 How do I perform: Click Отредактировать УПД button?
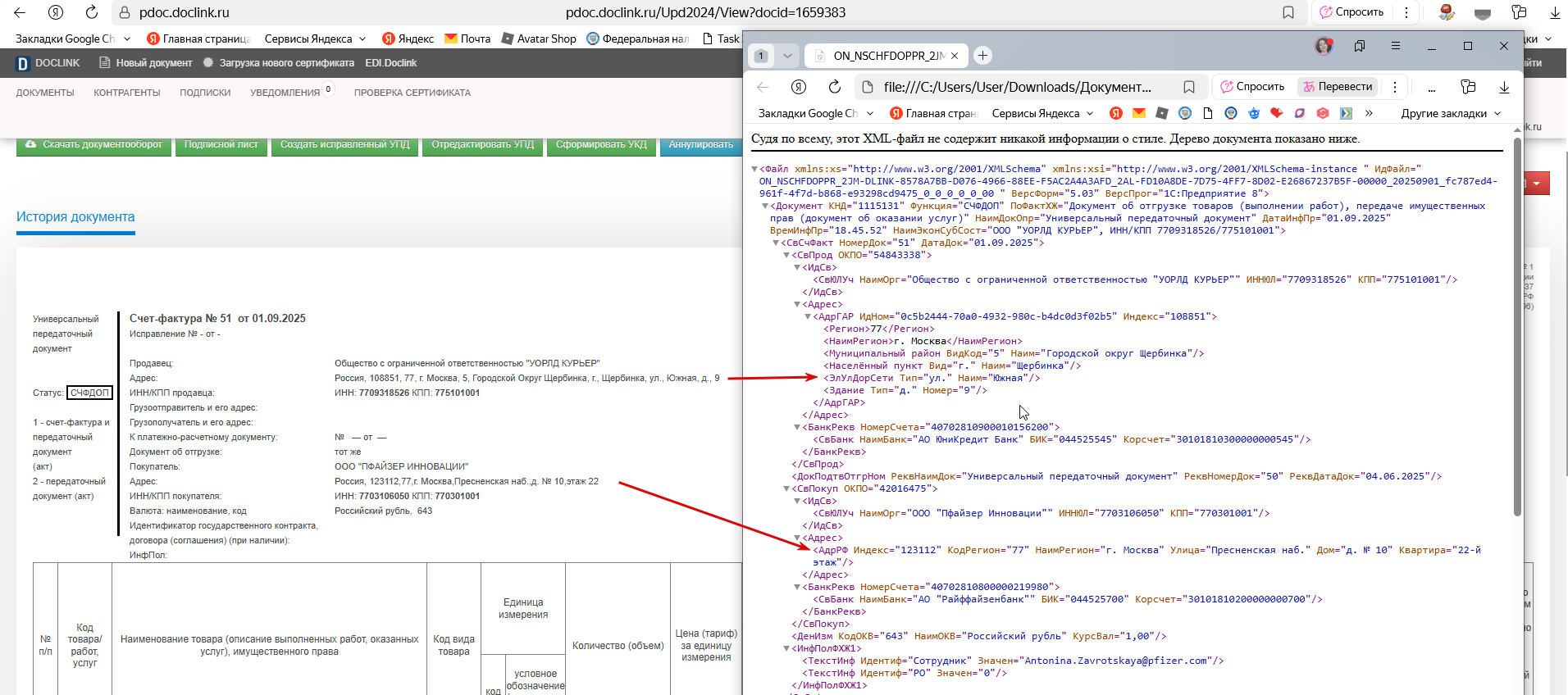pyautogui.click(x=482, y=145)
